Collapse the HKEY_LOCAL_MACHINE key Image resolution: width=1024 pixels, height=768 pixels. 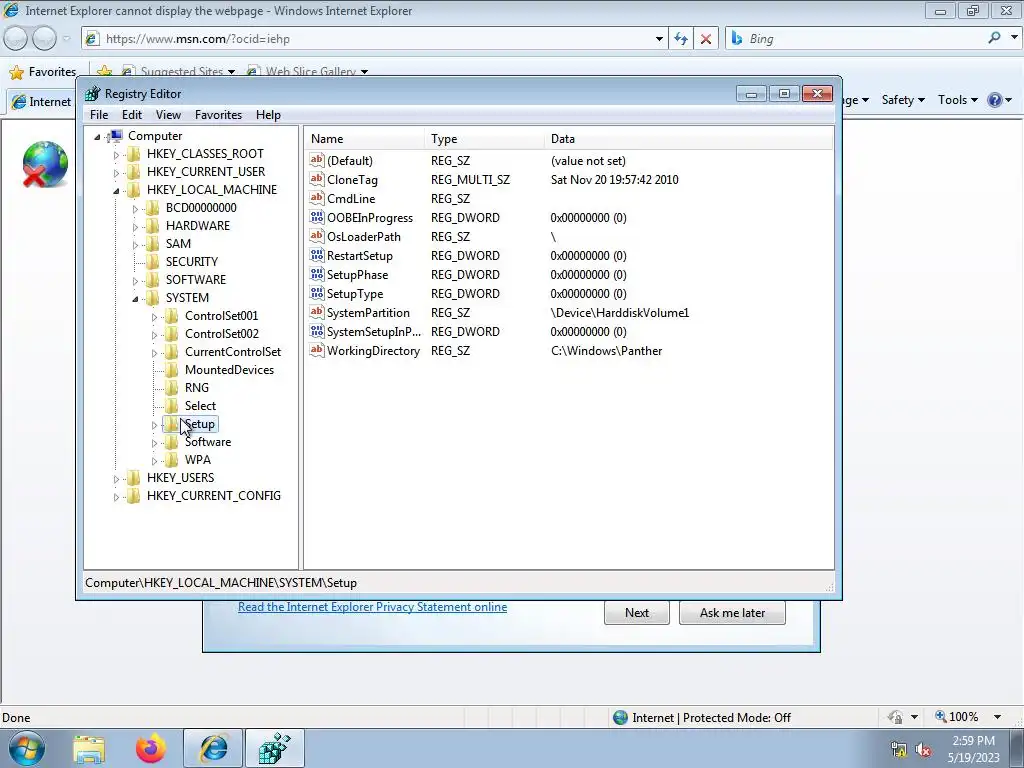point(116,191)
